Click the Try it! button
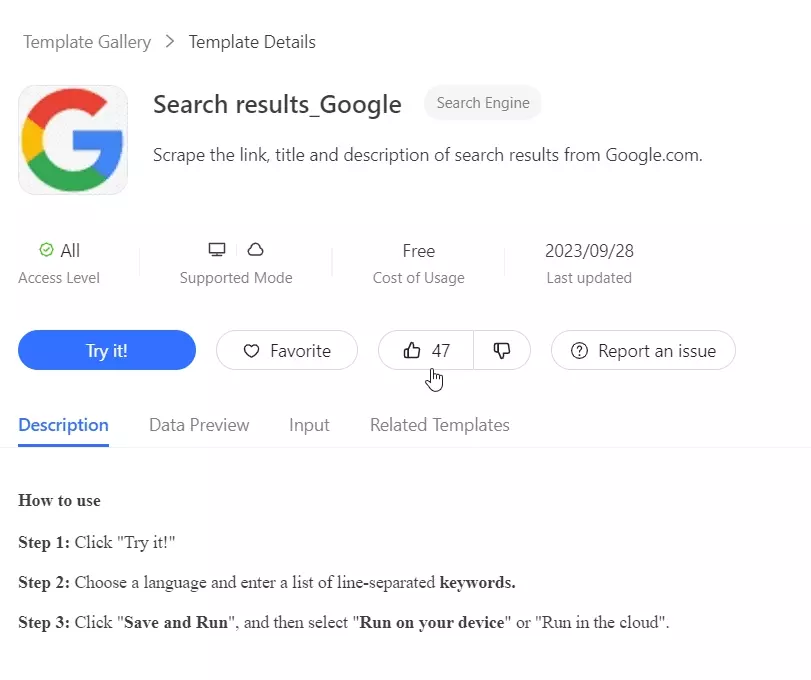The width and height of the screenshot is (811, 680). (106, 350)
